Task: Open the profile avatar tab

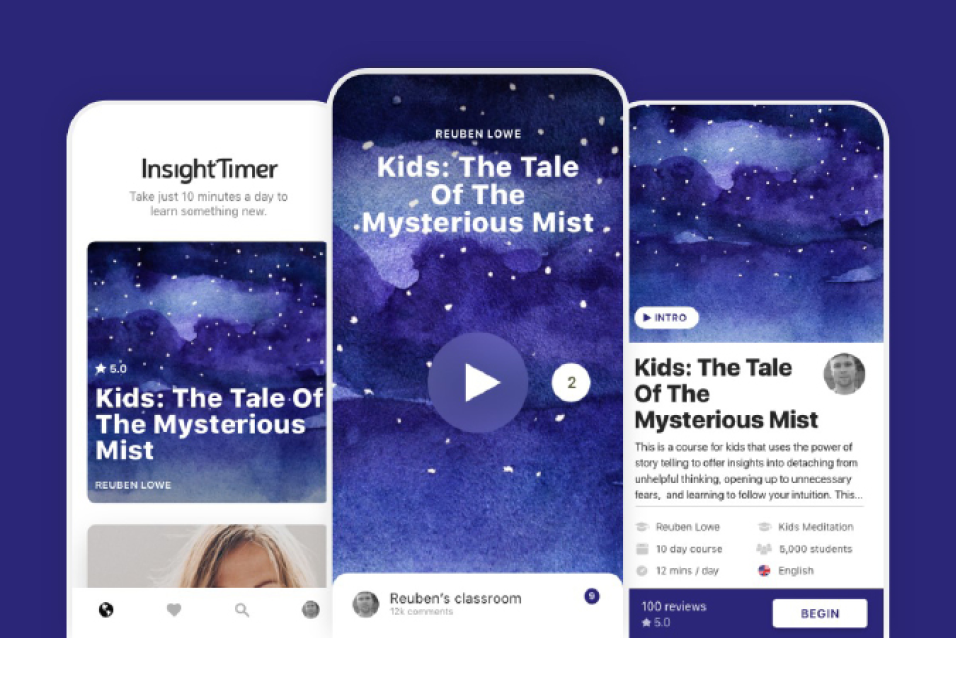Action: point(311,610)
